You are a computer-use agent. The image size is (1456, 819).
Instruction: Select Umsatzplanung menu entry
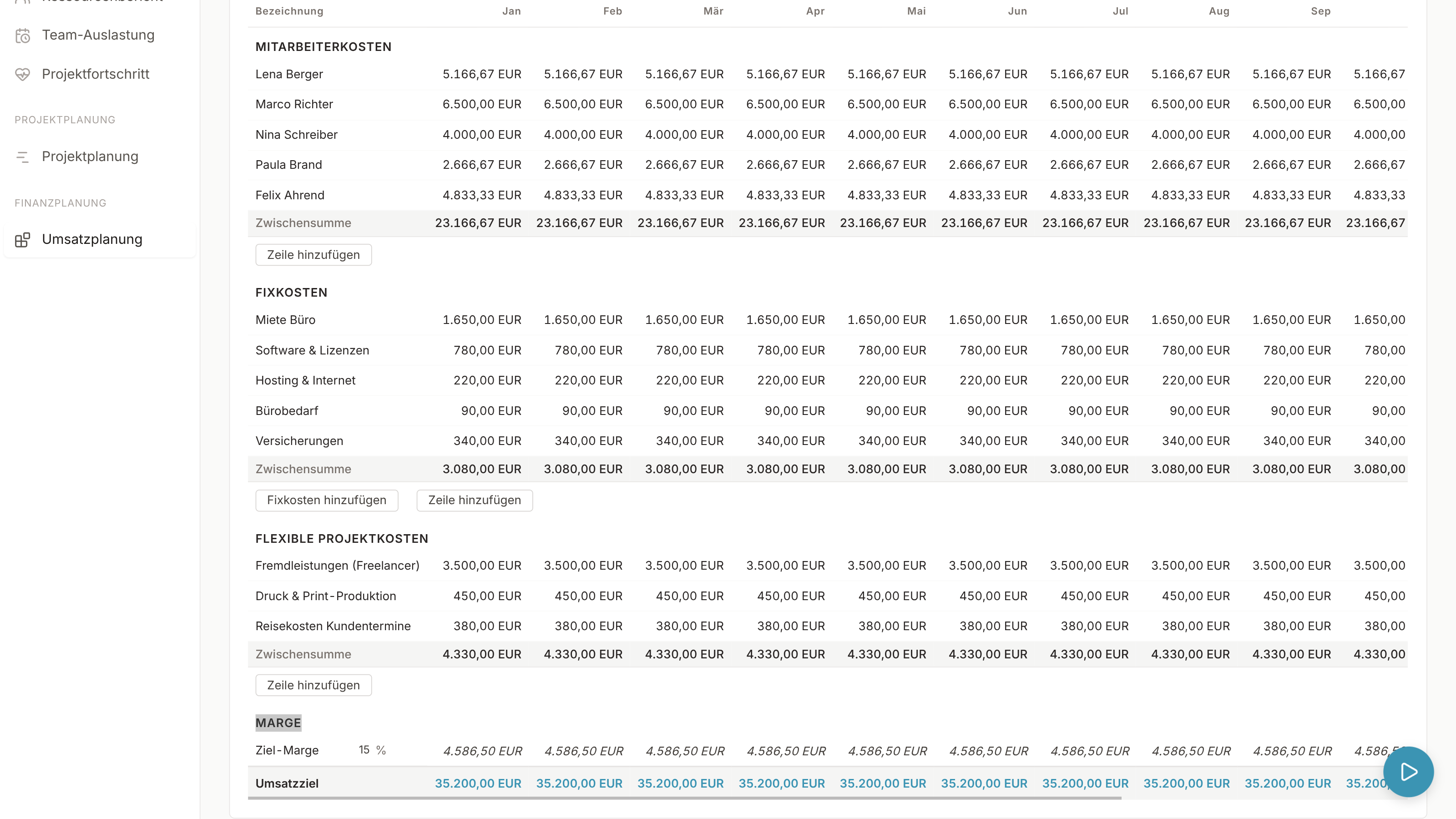(100, 239)
